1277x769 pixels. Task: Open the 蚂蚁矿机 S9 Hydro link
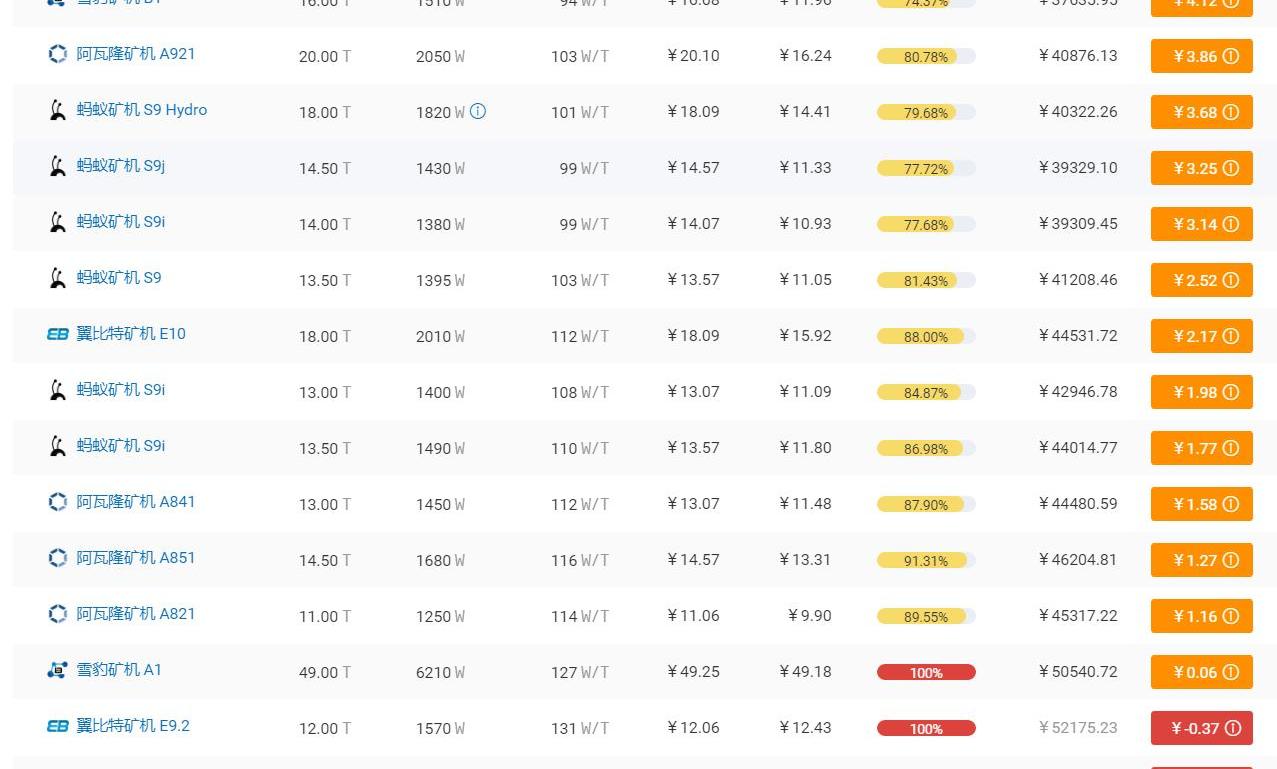142,110
